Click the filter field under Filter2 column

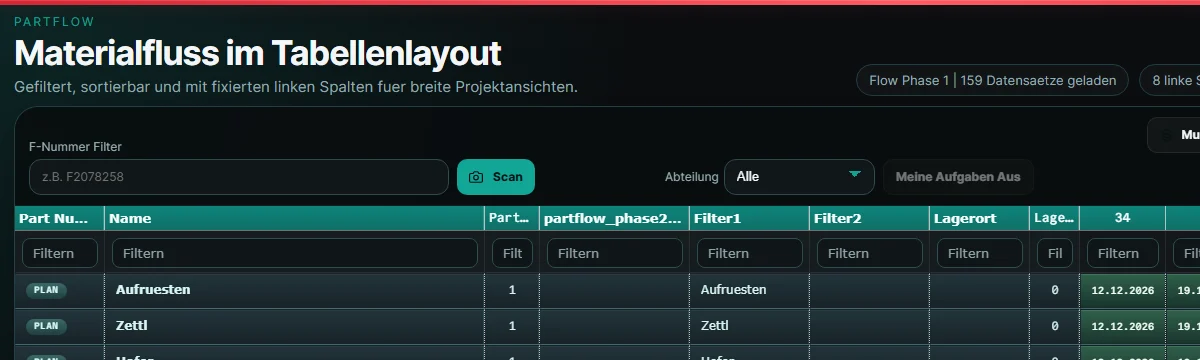pyautogui.click(x=869, y=254)
